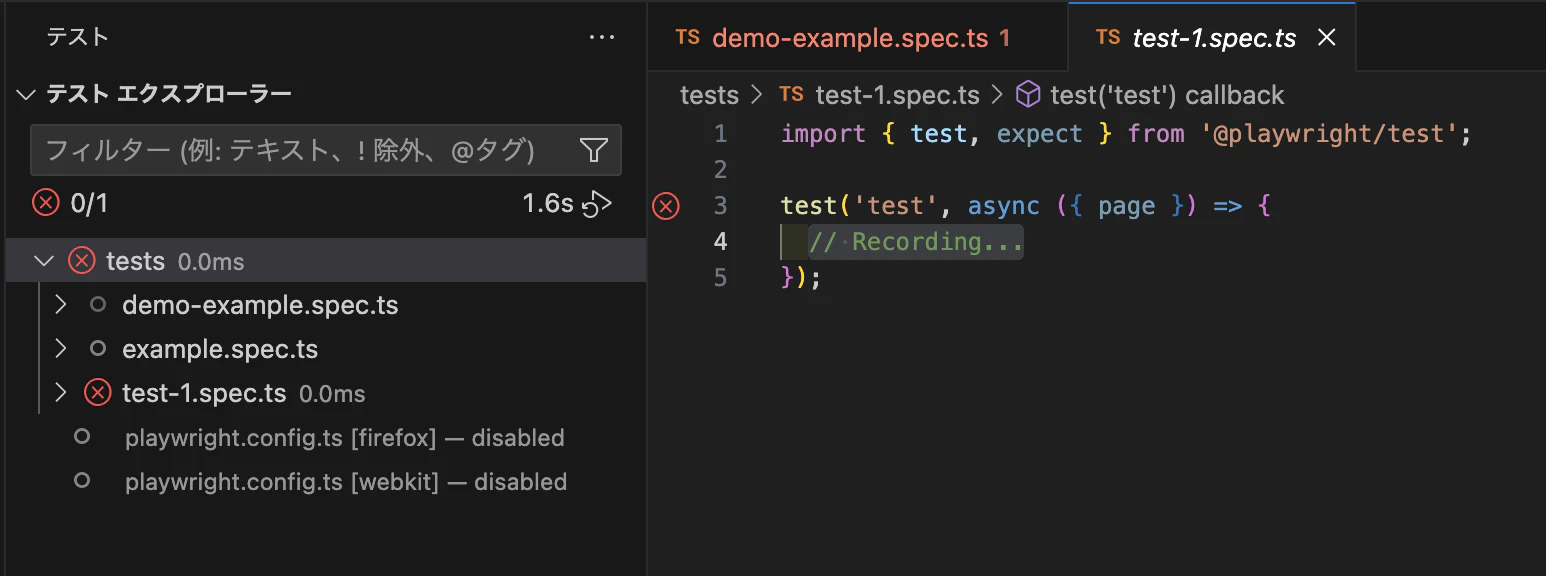Collapse the テスト エクスプローラー section

25,95
